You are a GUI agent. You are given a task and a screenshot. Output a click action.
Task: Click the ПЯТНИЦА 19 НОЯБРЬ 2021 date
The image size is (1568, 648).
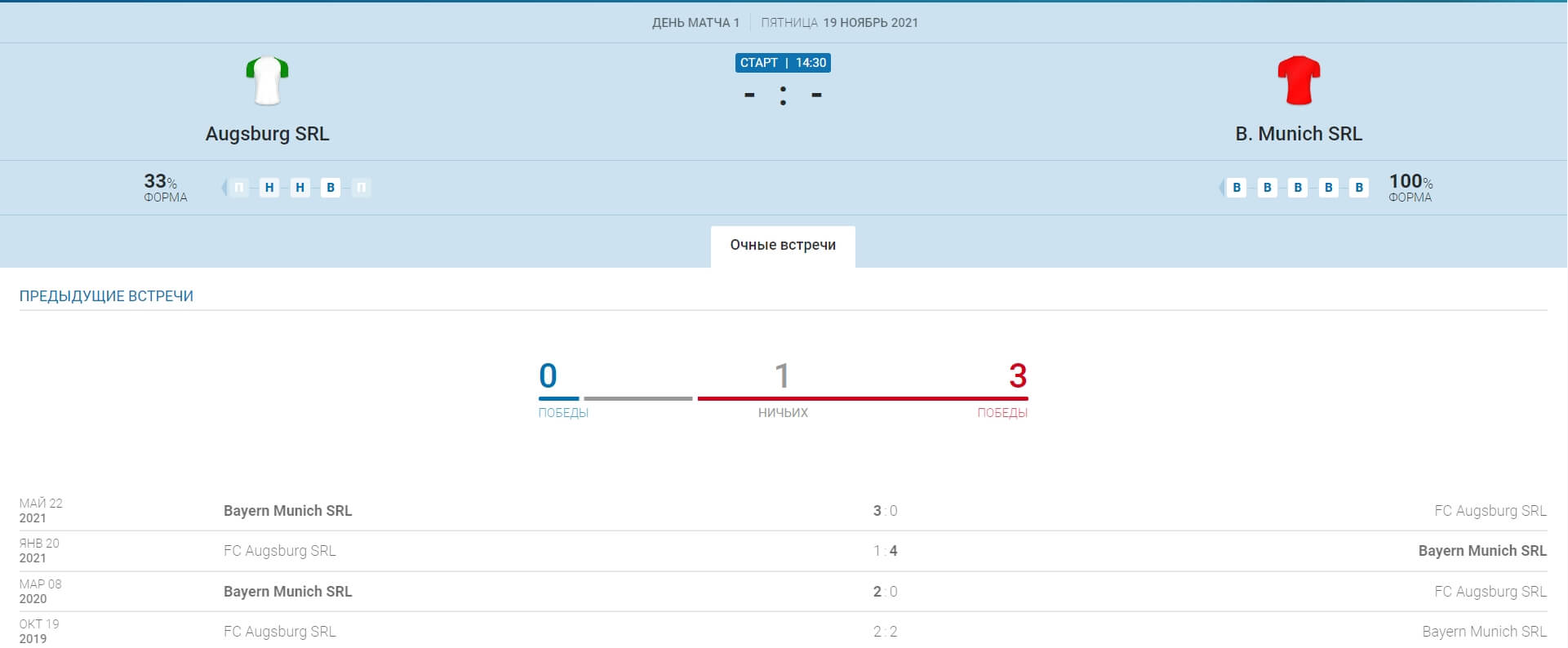pyautogui.click(x=839, y=23)
